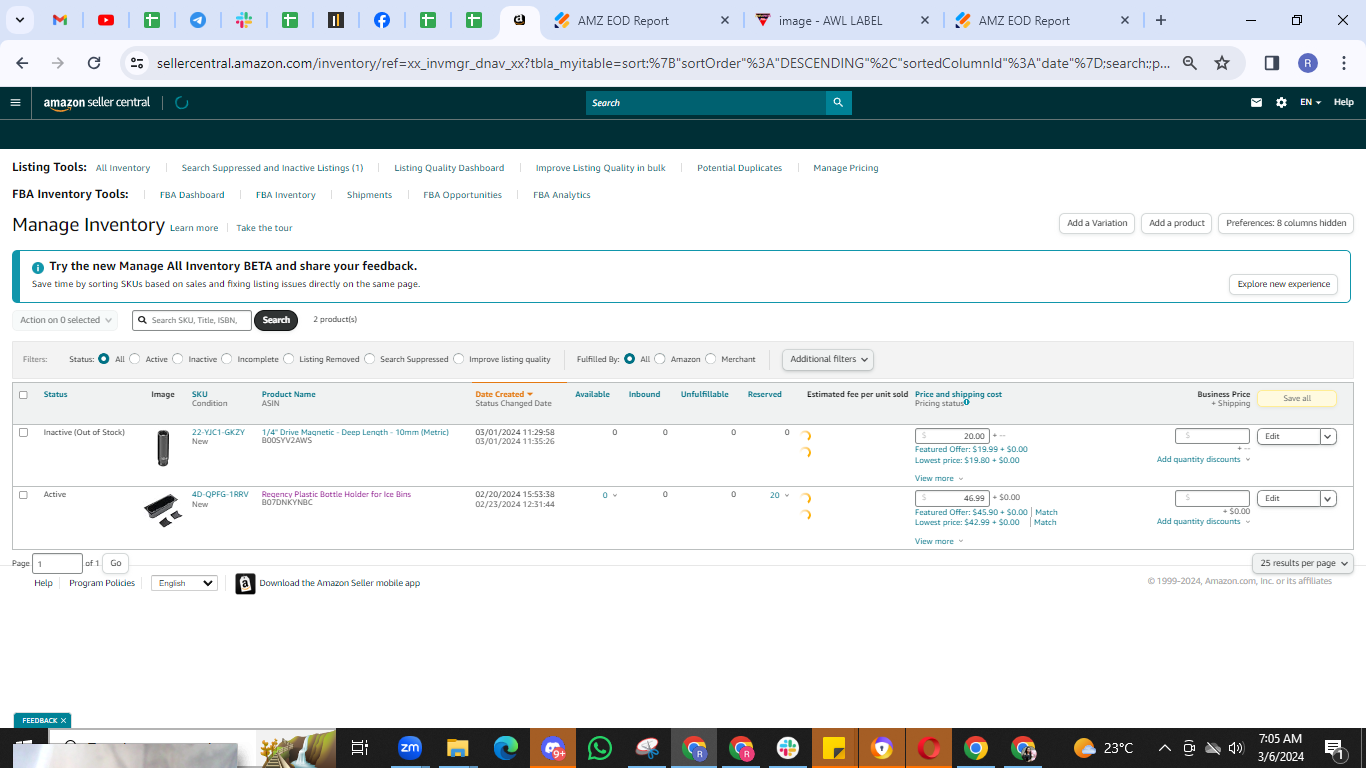Click the Explore new experience button

1284,284
